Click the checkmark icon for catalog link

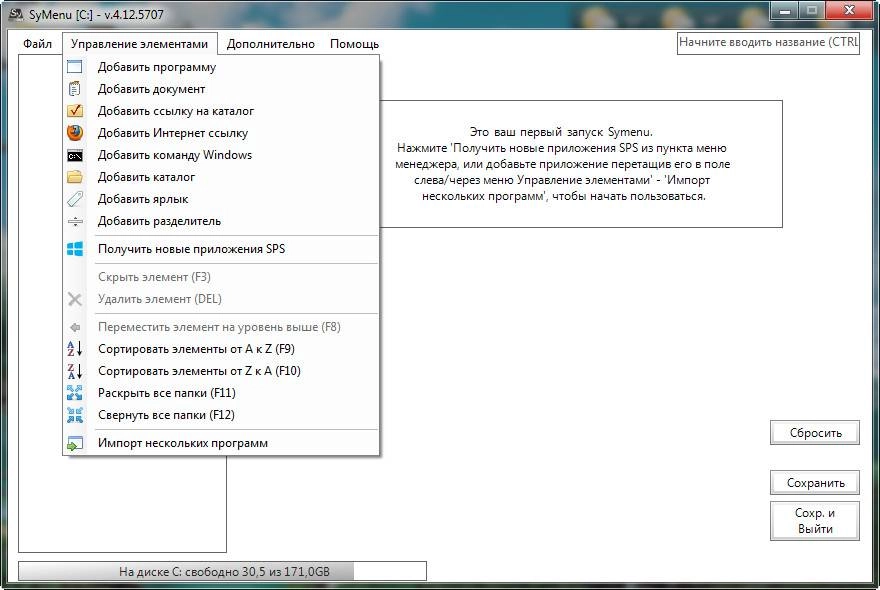pyautogui.click(x=75, y=111)
